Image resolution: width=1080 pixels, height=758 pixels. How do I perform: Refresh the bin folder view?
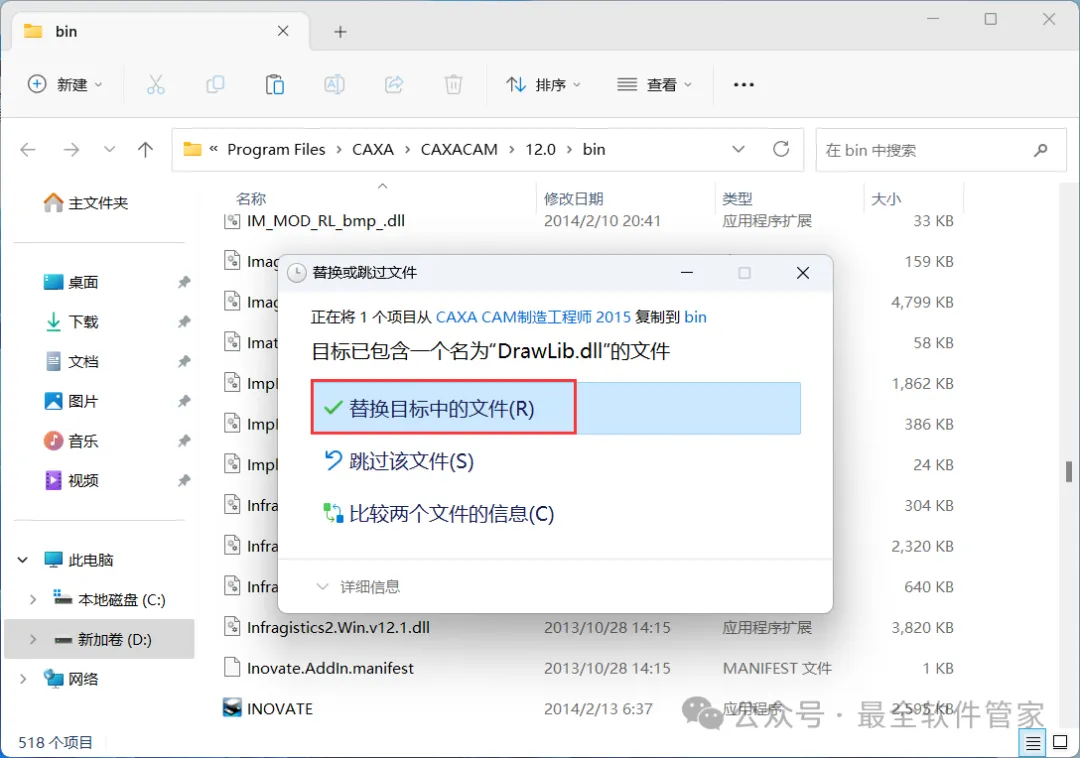pyautogui.click(x=781, y=149)
